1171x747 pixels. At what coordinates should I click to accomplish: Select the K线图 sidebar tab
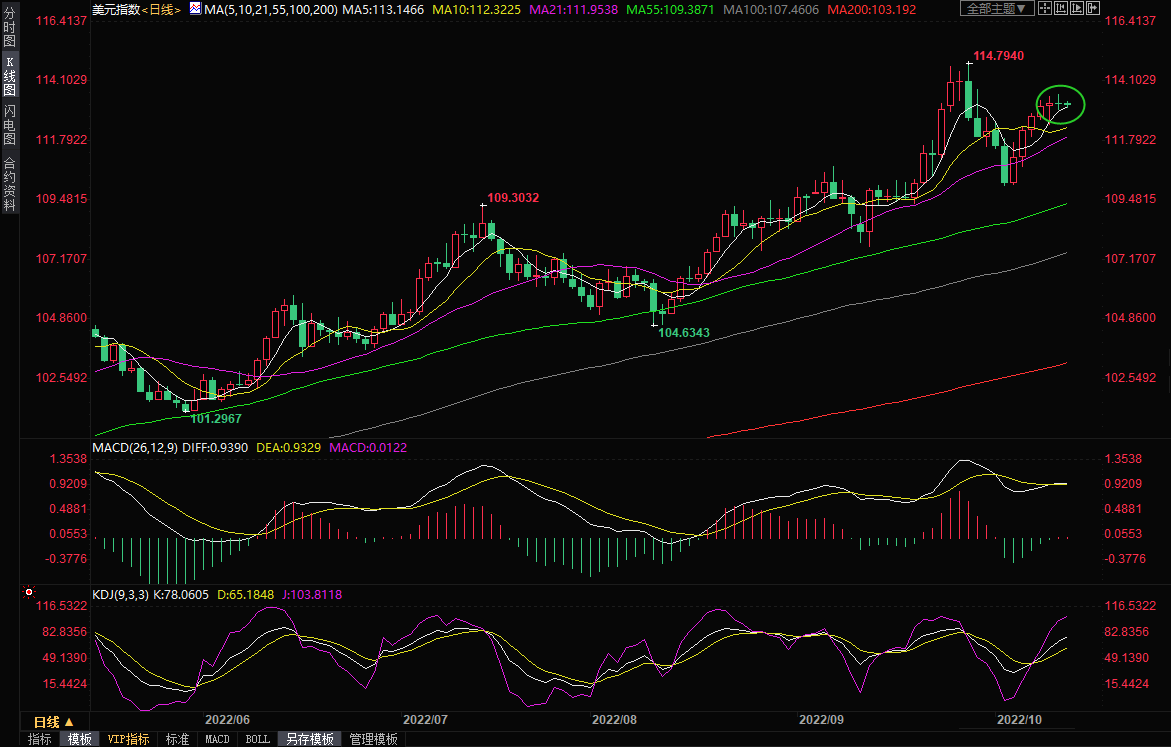9,75
